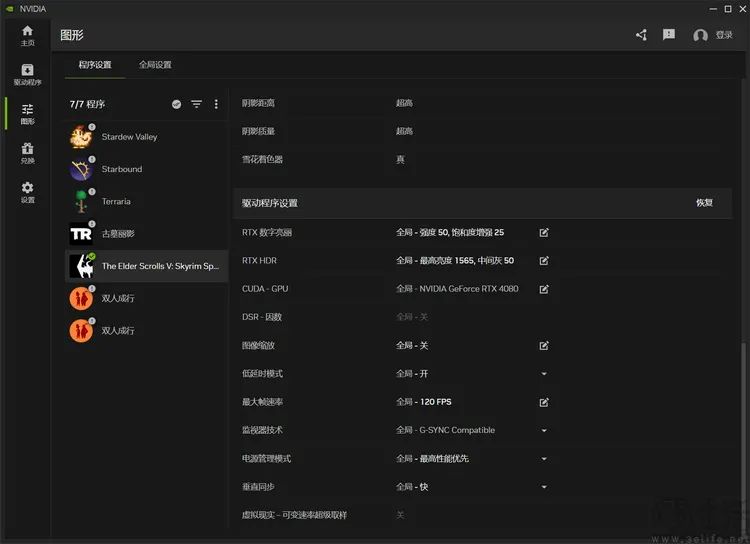The image size is (750, 544).
Task: Open the three-dot more options menu
Action: [216, 104]
